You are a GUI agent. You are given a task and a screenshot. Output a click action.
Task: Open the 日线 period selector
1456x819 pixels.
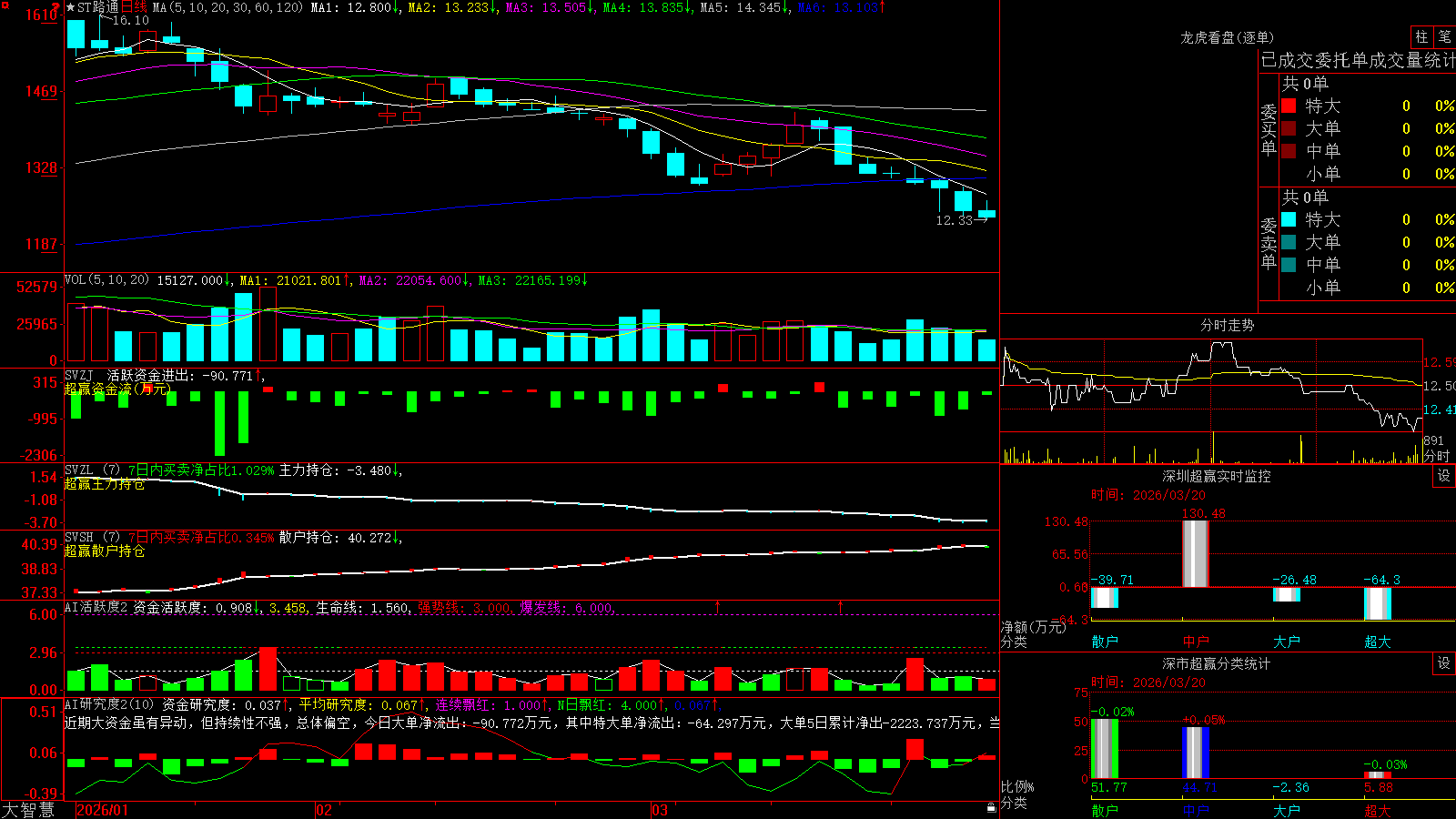point(133,7)
